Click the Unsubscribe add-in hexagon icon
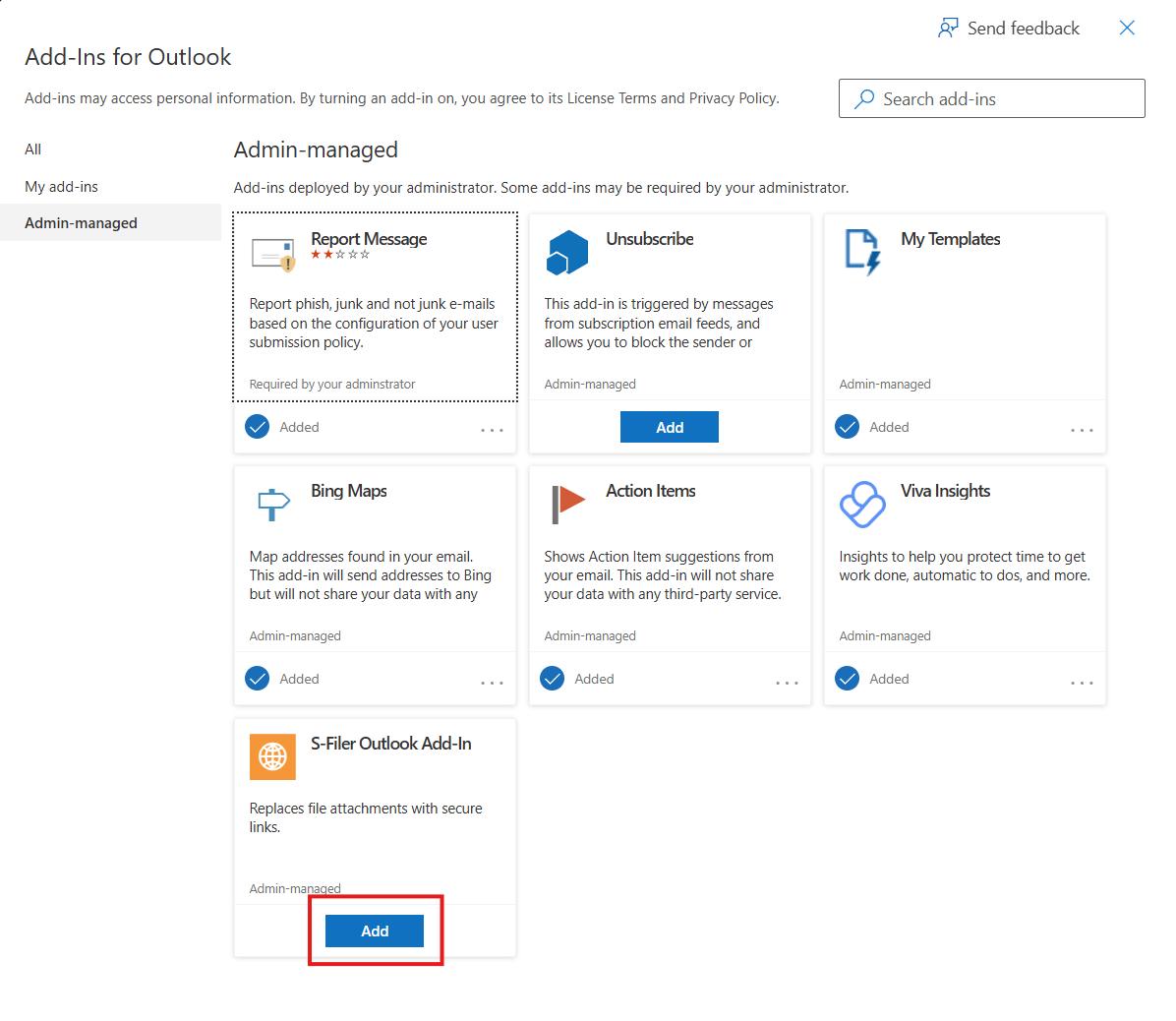Viewport: 1176px width, 1021px height. [x=567, y=252]
